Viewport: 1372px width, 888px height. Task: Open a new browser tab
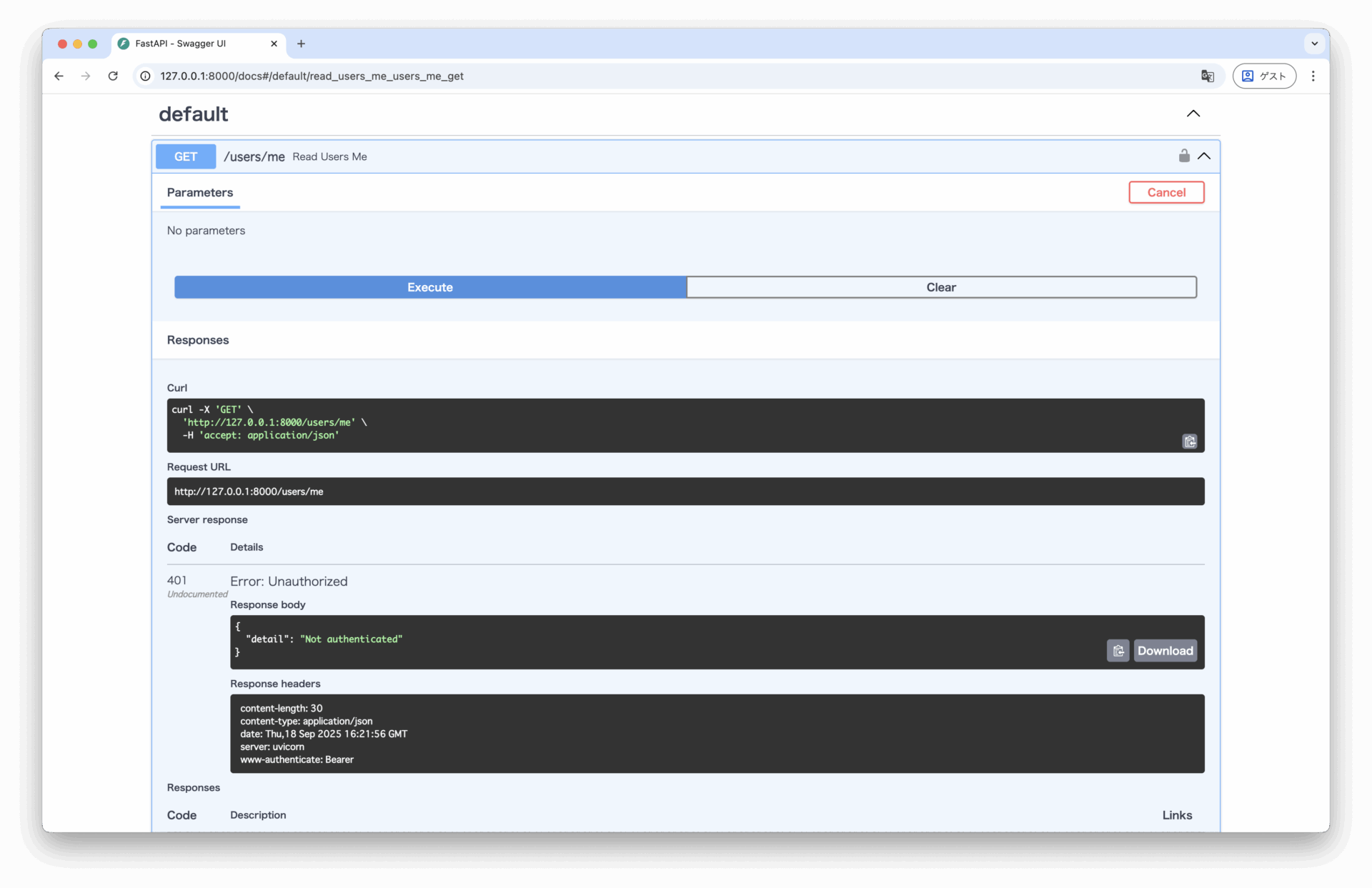pos(301,44)
